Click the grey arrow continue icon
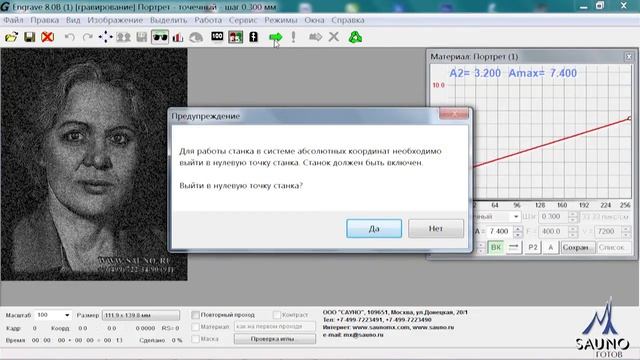The image size is (640, 360). pos(315,37)
